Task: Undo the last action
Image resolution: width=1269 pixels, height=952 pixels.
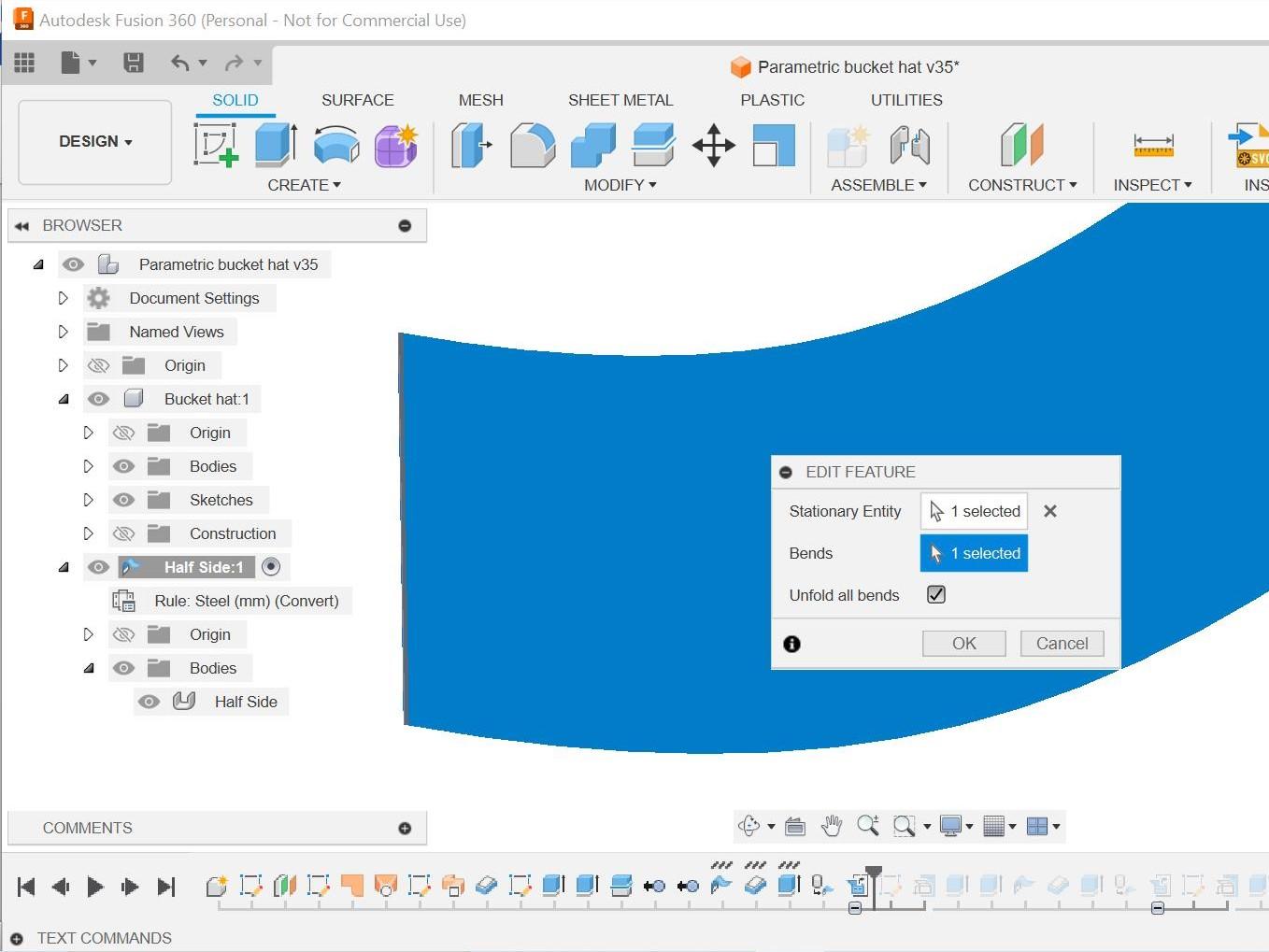Action: pos(179,63)
